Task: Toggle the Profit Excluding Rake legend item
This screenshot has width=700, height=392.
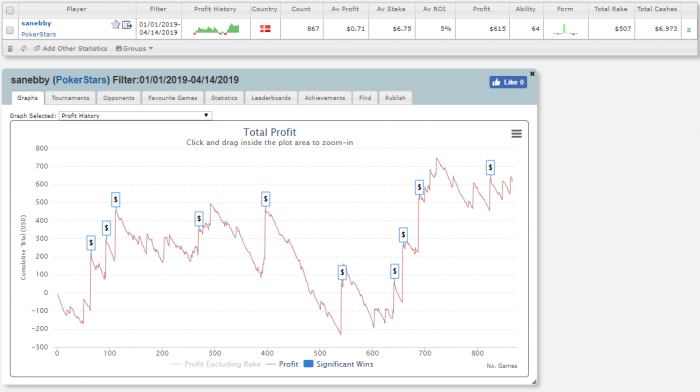Action: click(216, 364)
